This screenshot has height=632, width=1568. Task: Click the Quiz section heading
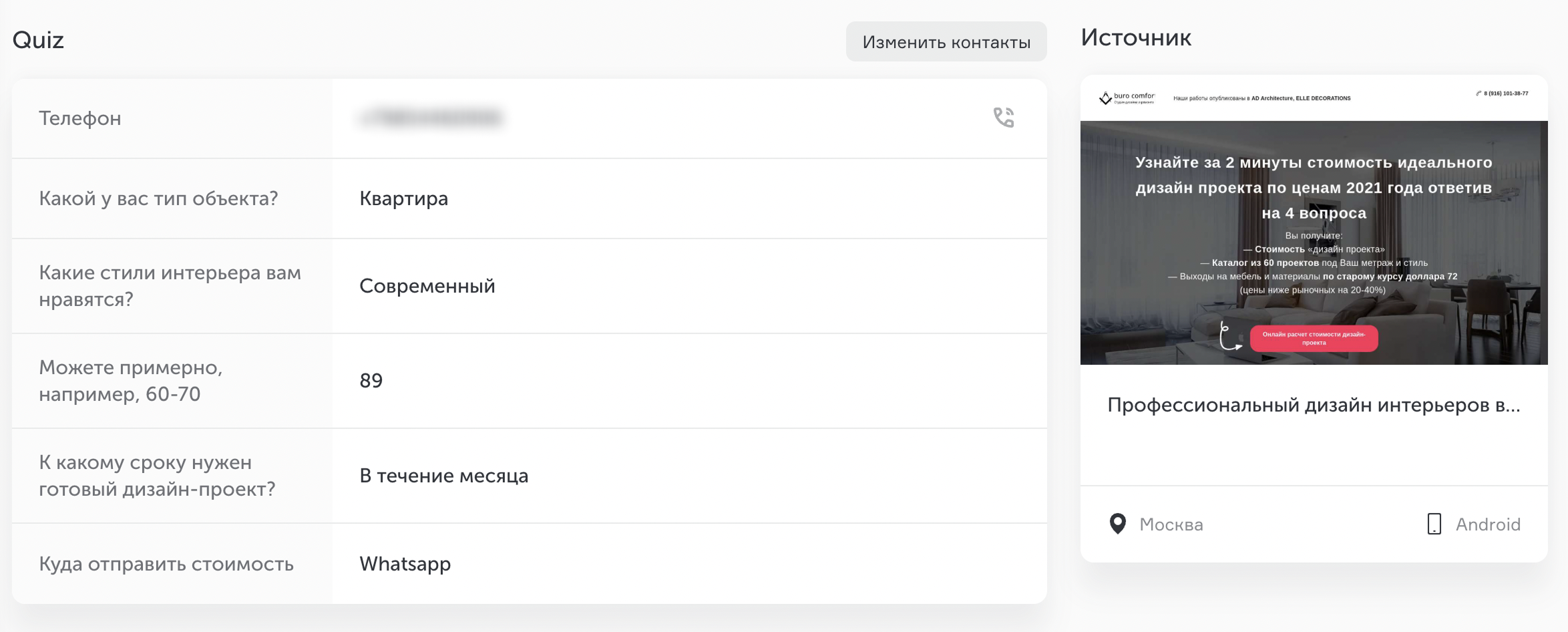pyautogui.click(x=38, y=40)
